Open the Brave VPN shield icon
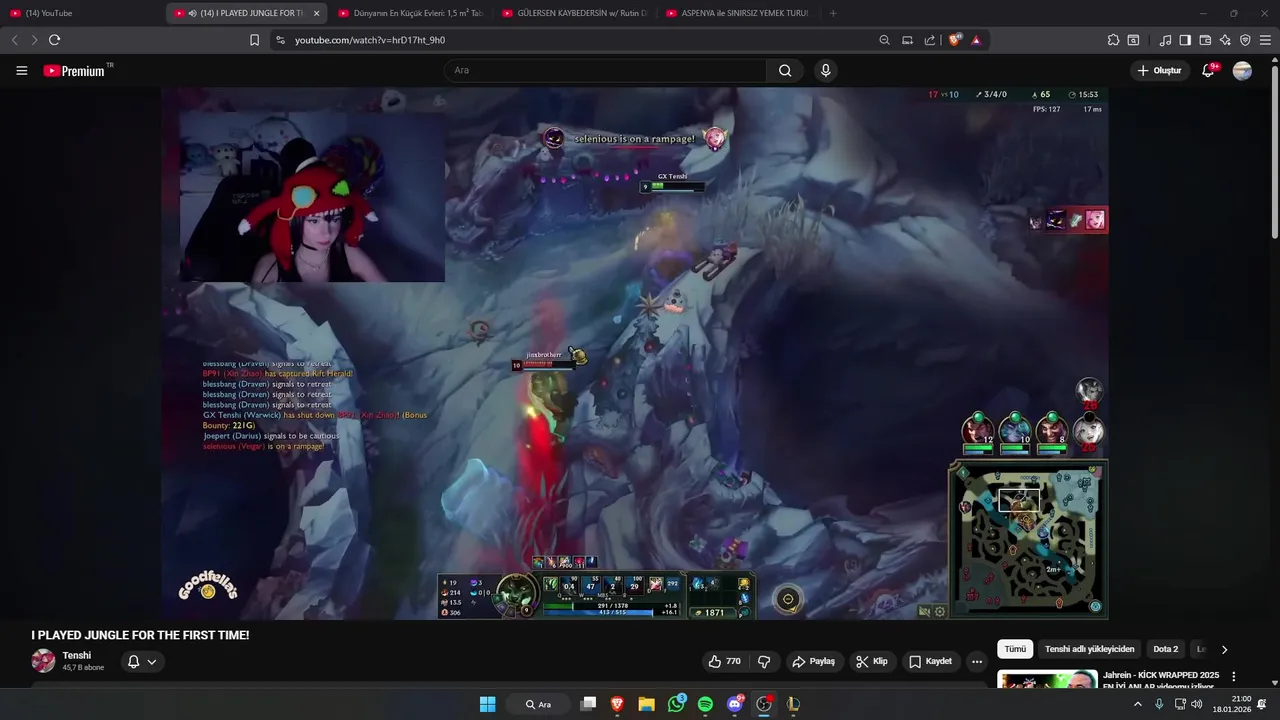This screenshot has height=720, width=1280. [x=1245, y=40]
